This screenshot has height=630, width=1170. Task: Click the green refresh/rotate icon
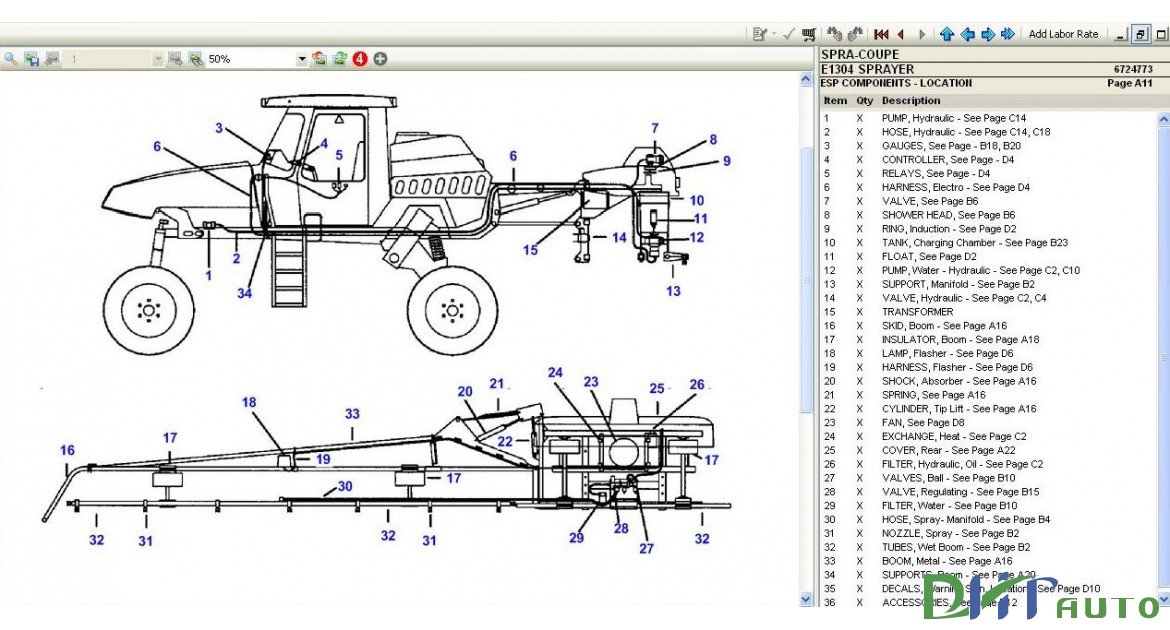pos(338,58)
